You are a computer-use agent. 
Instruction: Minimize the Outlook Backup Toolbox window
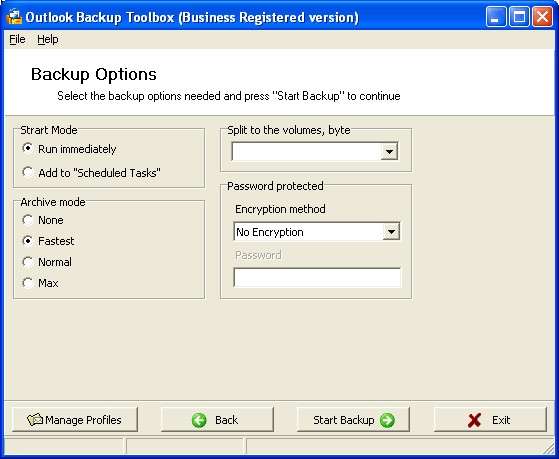click(496, 17)
